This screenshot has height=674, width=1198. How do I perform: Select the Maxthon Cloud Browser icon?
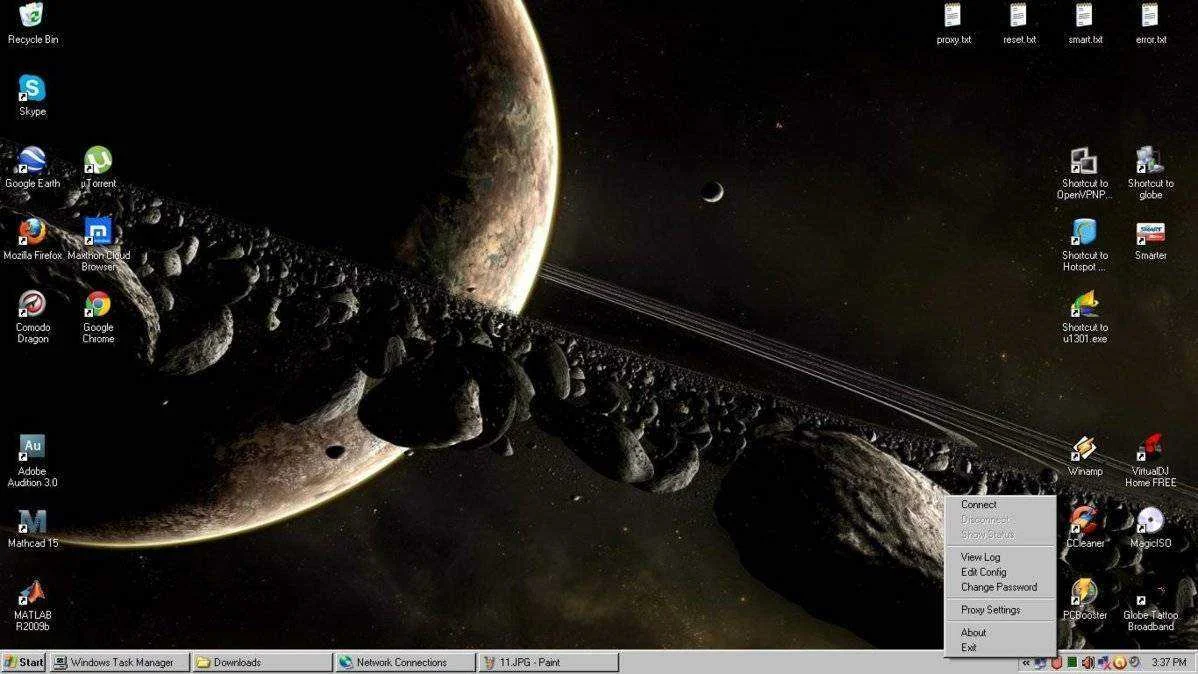pyautogui.click(x=98, y=245)
